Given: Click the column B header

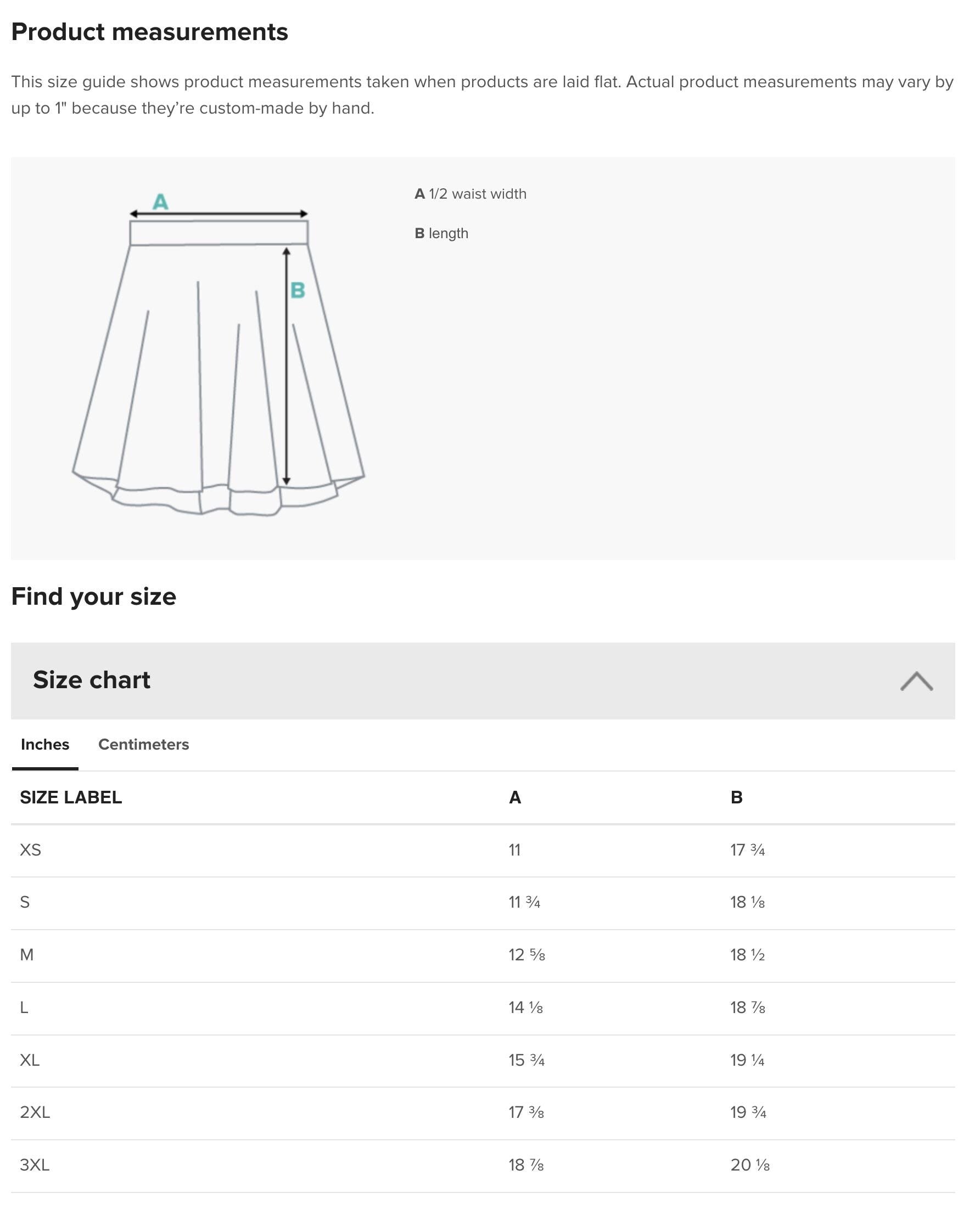Looking at the screenshot, I should pyautogui.click(x=736, y=798).
